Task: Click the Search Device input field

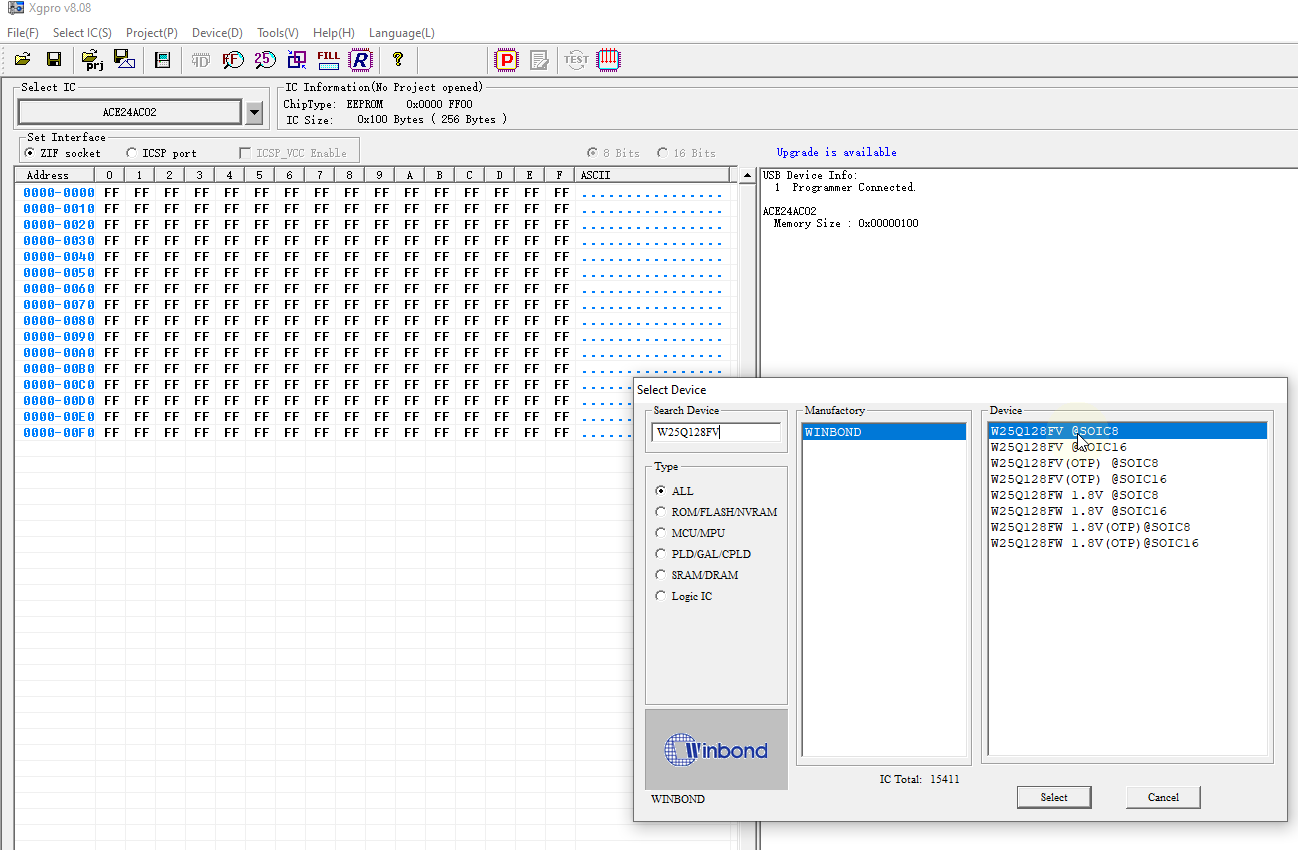Action: click(716, 432)
